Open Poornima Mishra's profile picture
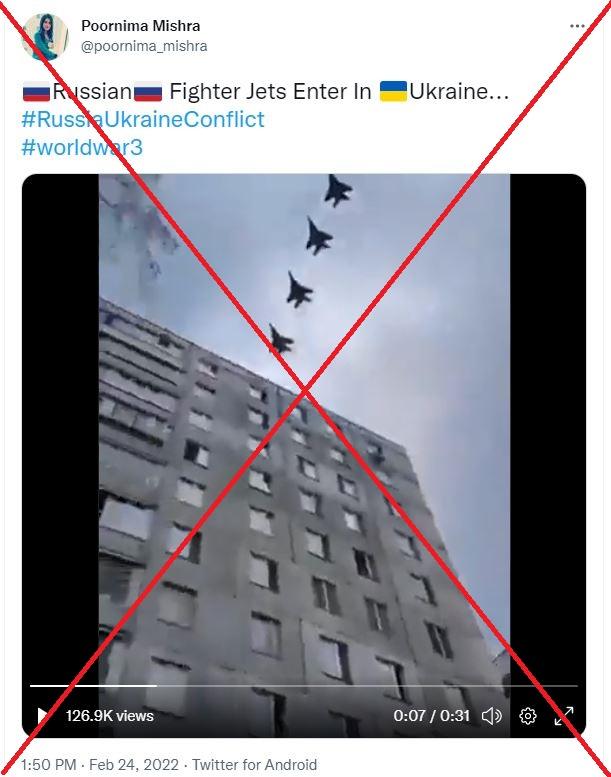 (45, 36)
